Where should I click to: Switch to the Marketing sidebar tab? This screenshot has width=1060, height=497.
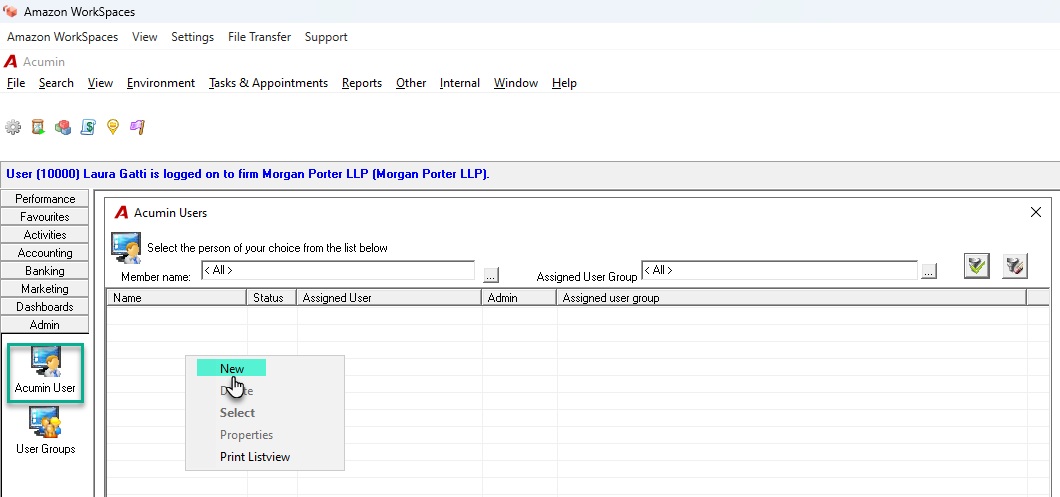pyautogui.click(x=45, y=289)
